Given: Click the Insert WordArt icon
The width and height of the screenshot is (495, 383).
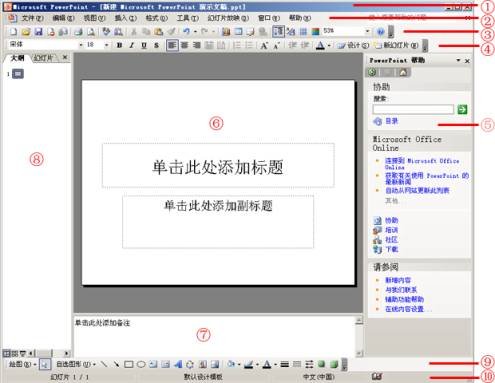Looking at the screenshot, I should tap(178, 364).
